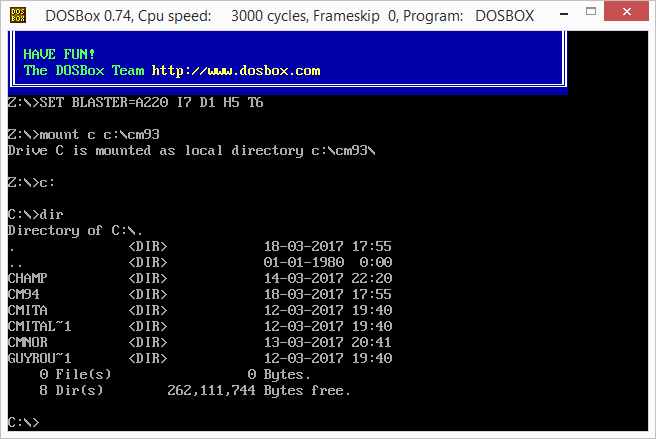Click the '0 File(s)' summary text

75,374
